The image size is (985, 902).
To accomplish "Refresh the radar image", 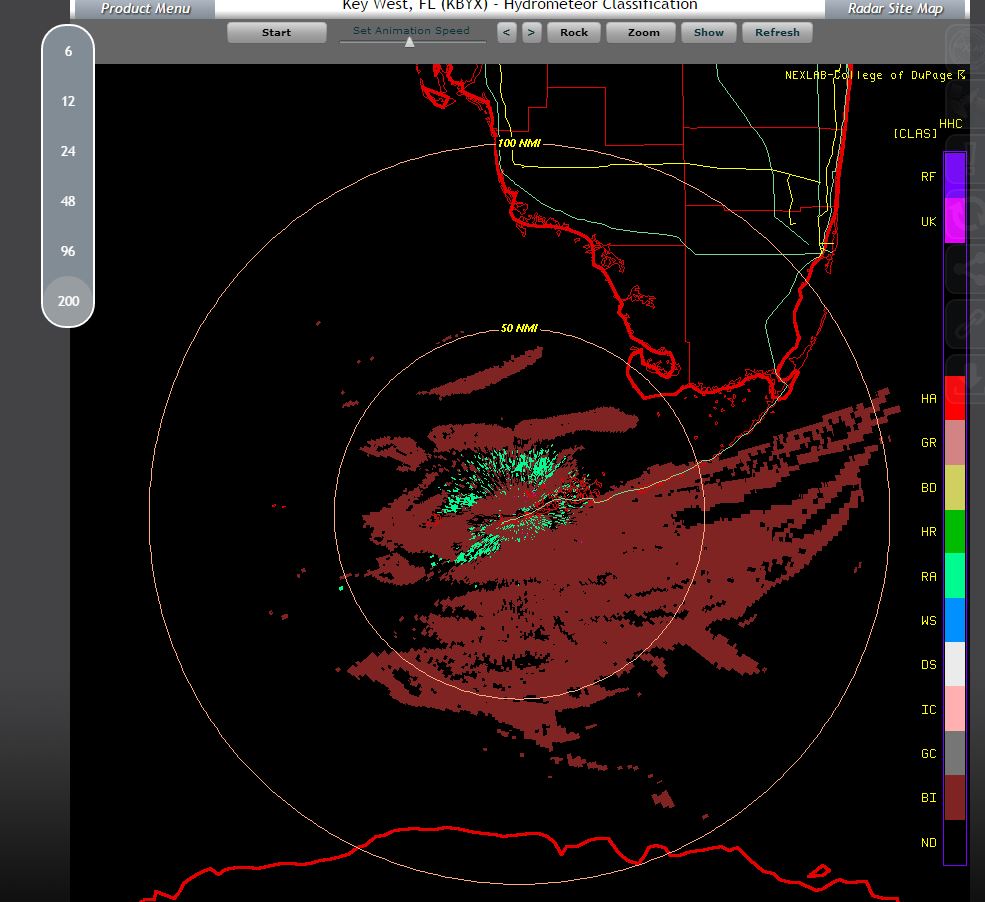I will point(777,32).
